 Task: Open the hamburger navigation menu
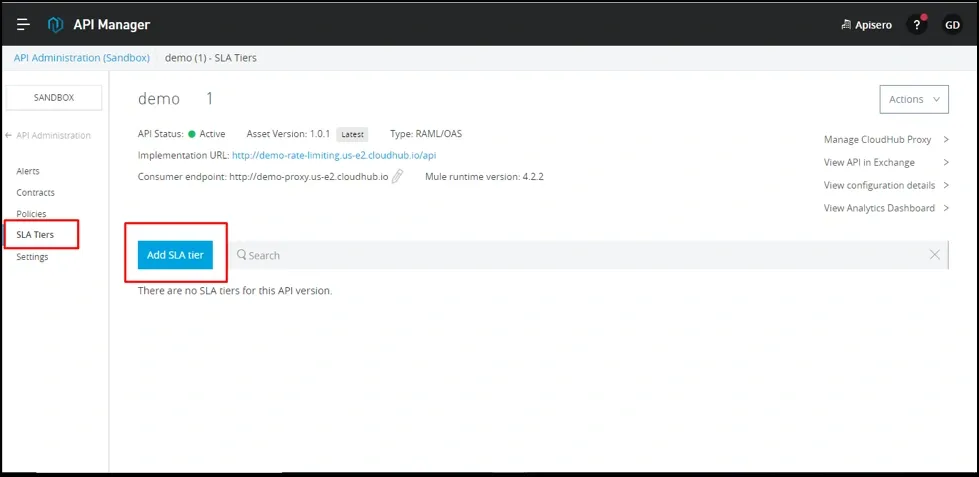[x=23, y=24]
